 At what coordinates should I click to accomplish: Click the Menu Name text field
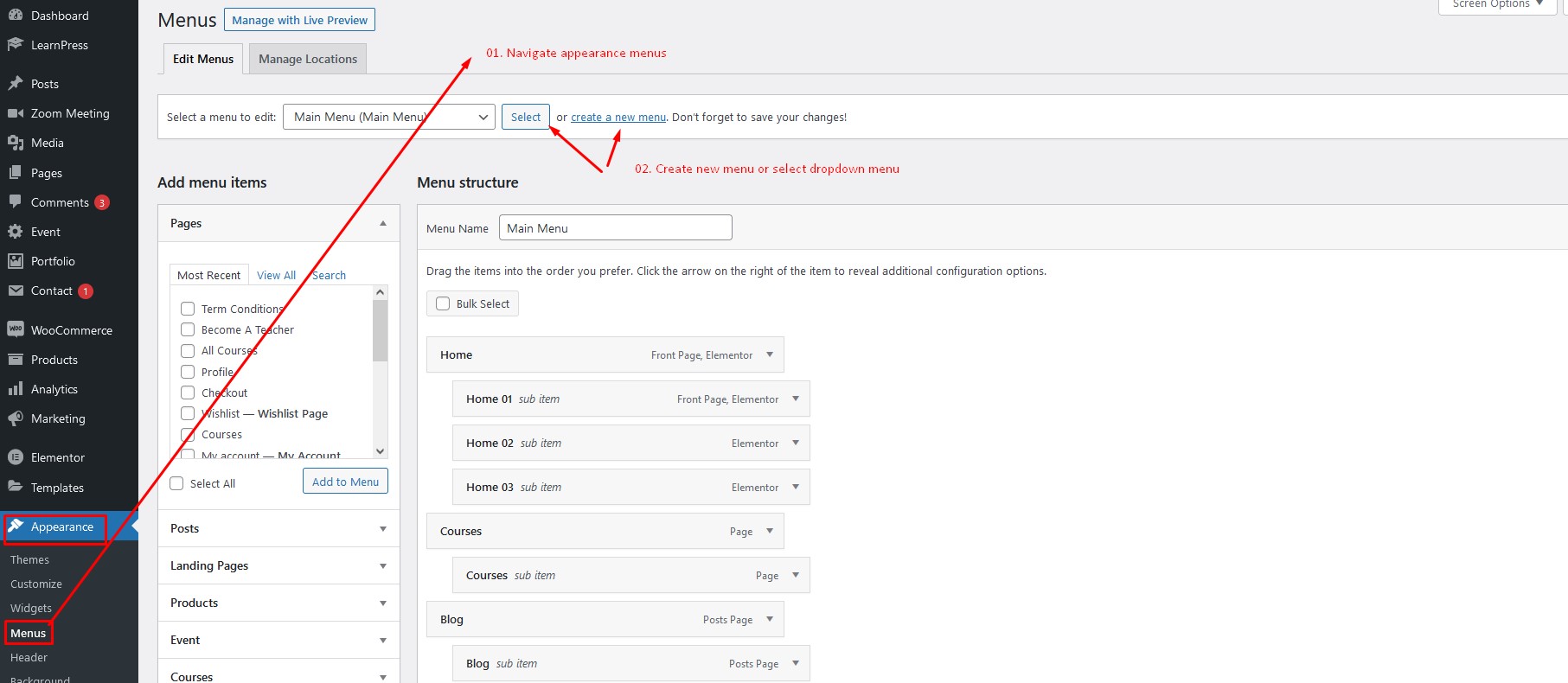tap(615, 228)
